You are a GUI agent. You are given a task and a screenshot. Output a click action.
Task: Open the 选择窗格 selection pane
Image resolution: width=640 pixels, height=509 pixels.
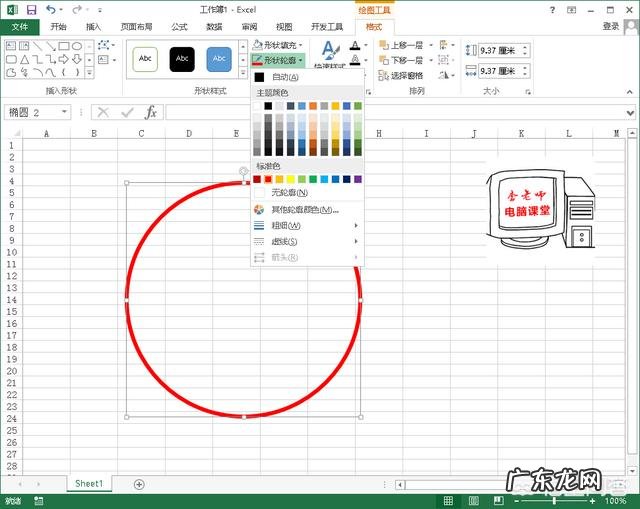401,76
